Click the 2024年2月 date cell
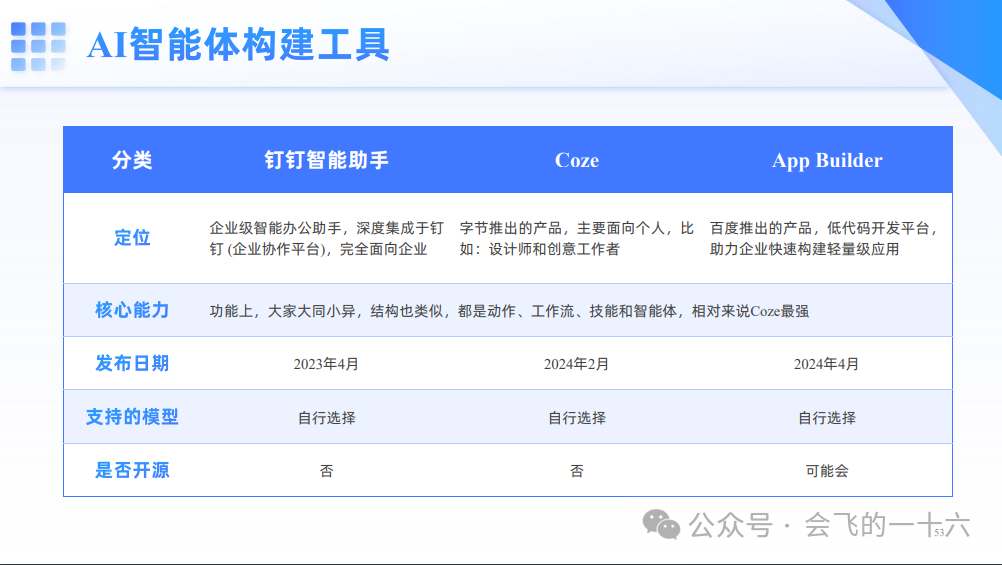The width and height of the screenshot is (1002, 565). pyautogui.click(x=576, y=364)
